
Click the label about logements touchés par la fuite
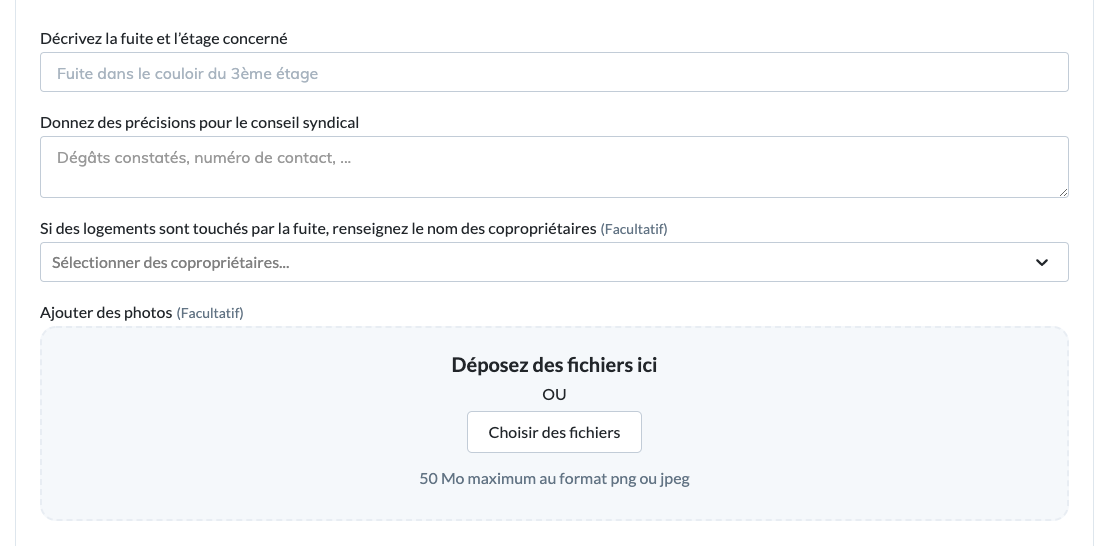tap(318, 229)
